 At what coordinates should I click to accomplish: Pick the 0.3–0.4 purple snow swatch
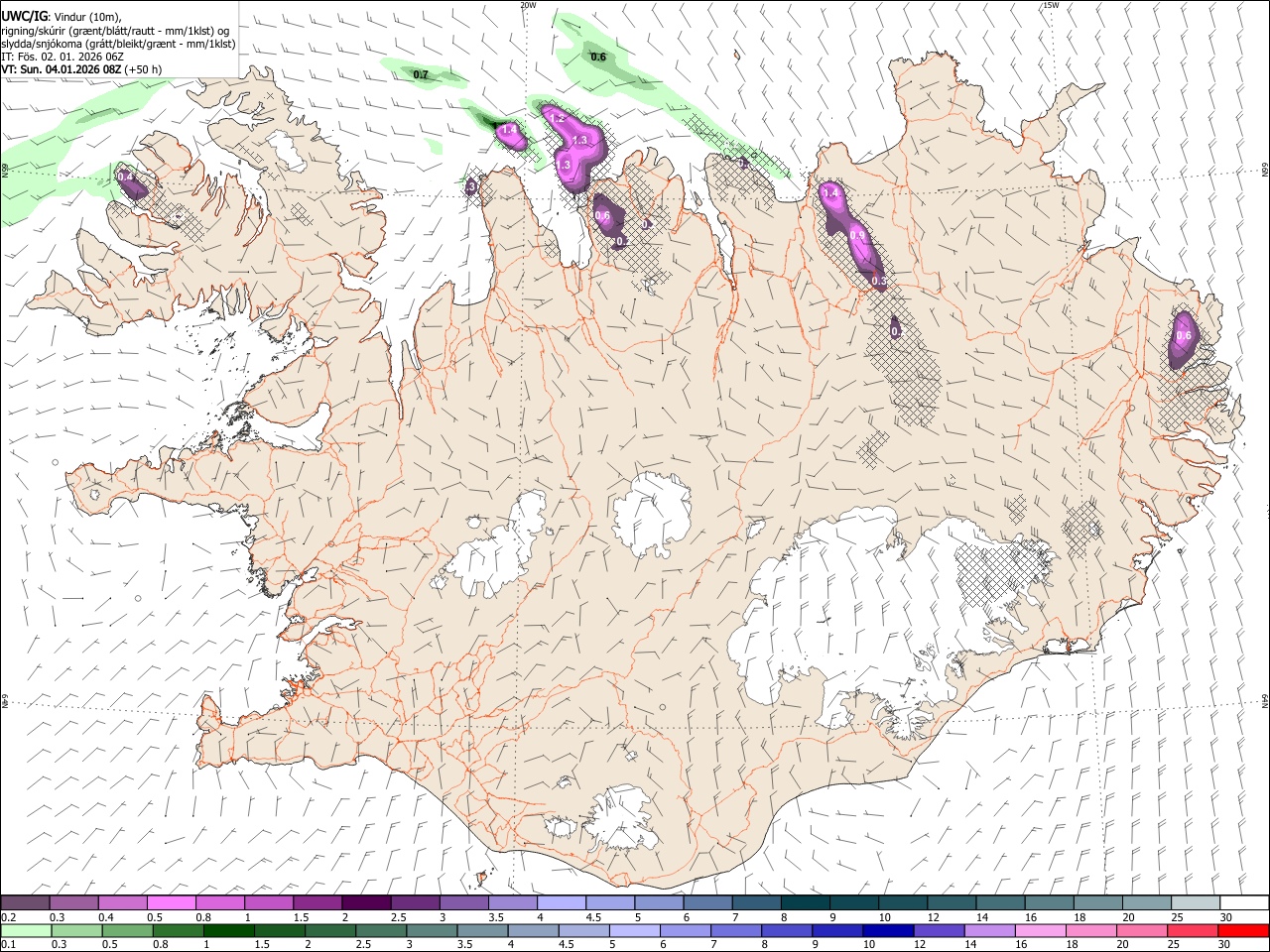pos(74,903)
